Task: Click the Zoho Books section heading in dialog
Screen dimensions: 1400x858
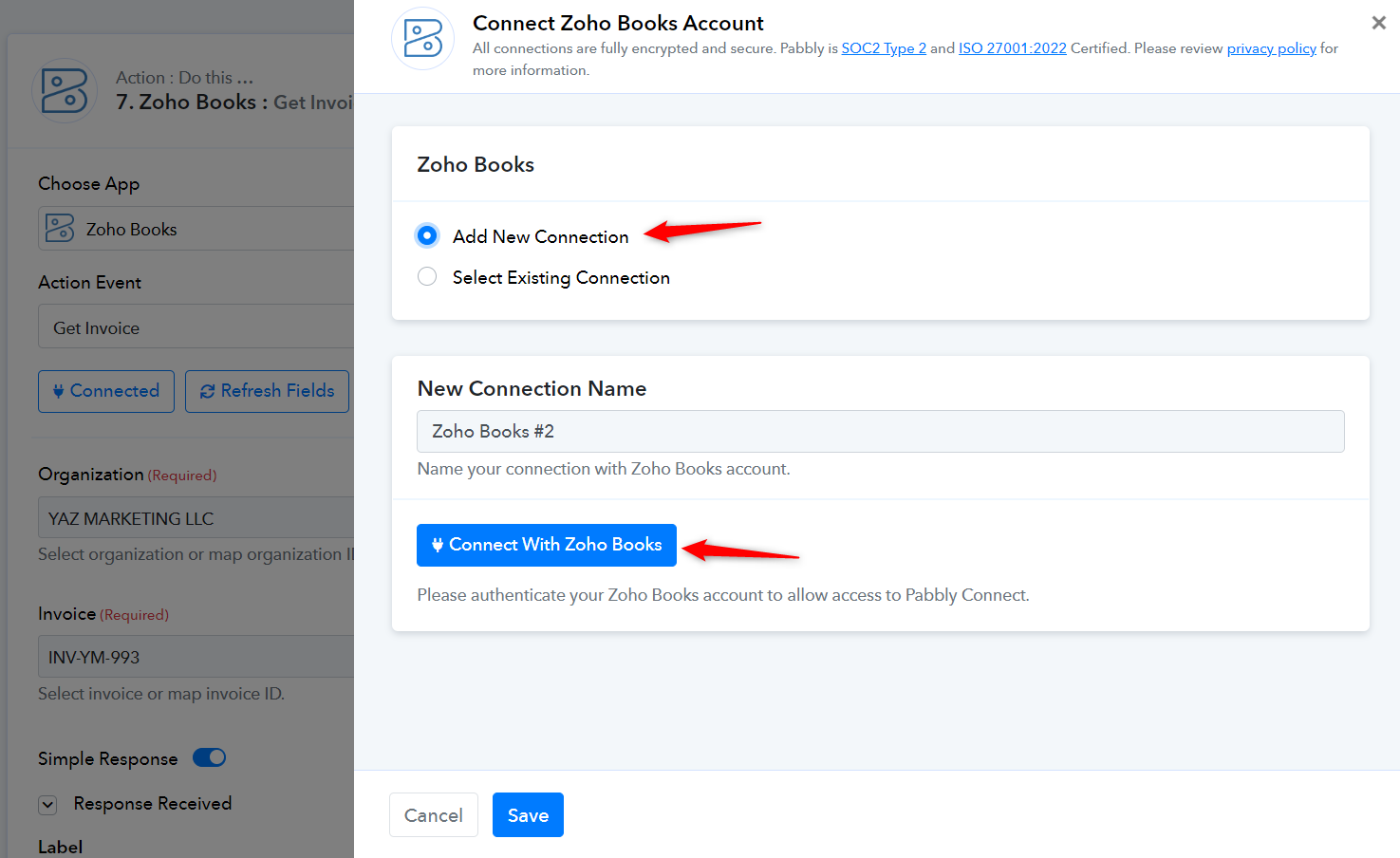Action: click(476, 164)
